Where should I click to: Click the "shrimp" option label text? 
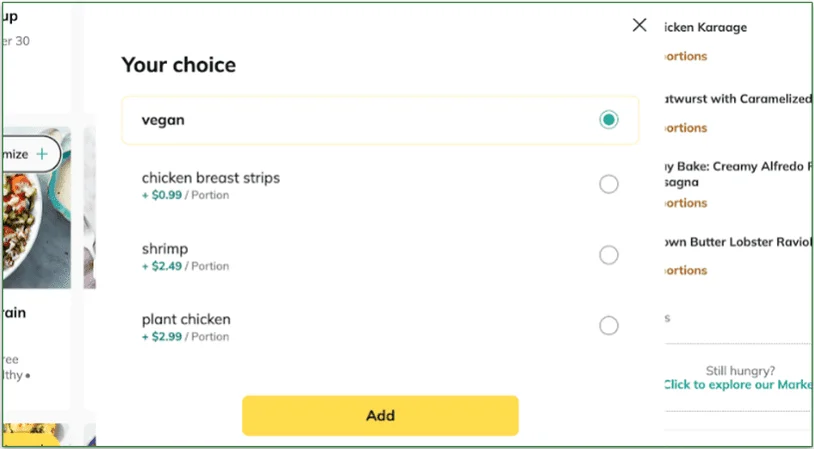coord(165,249)
